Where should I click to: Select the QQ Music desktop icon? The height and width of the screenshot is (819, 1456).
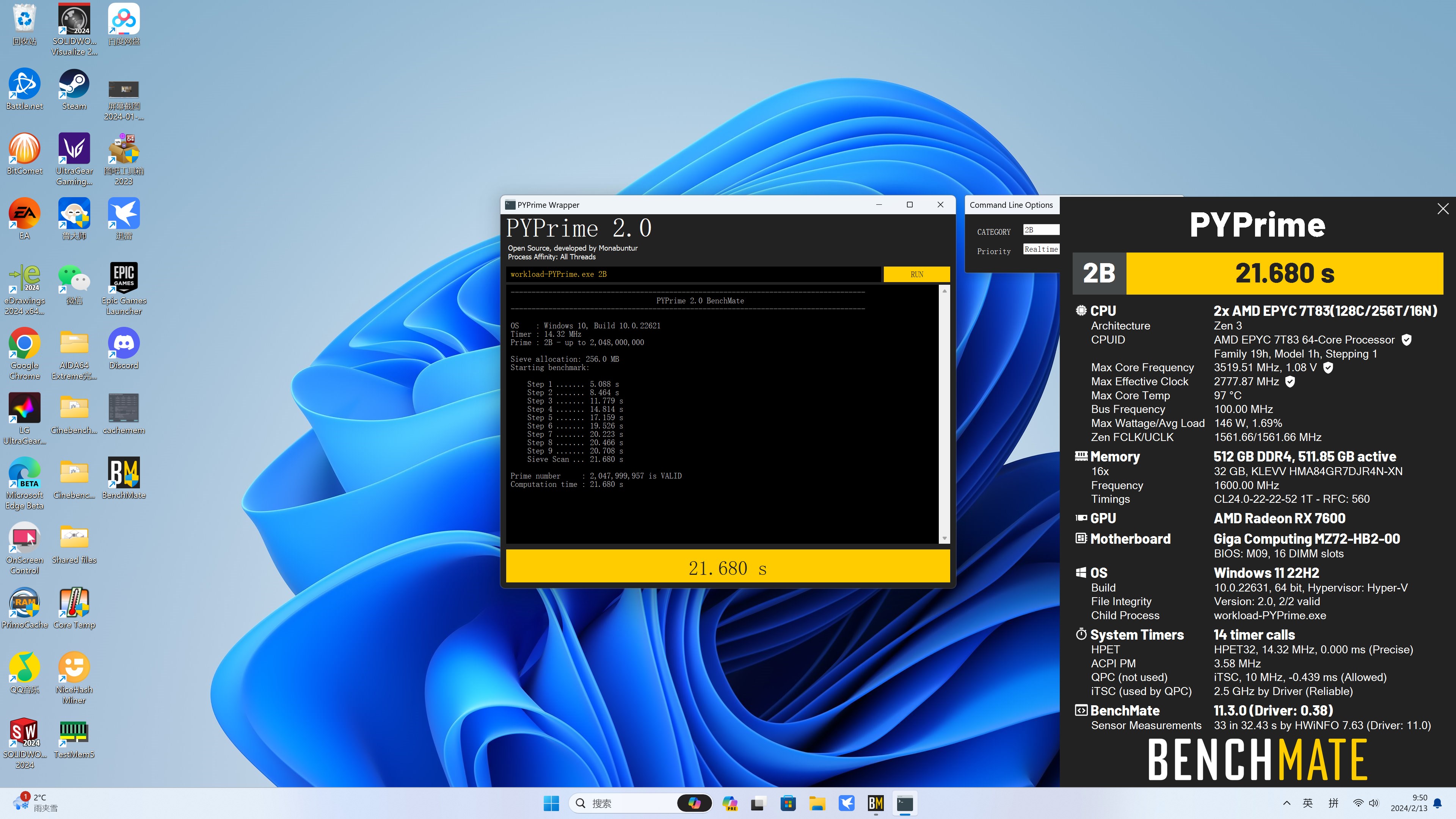24,673
